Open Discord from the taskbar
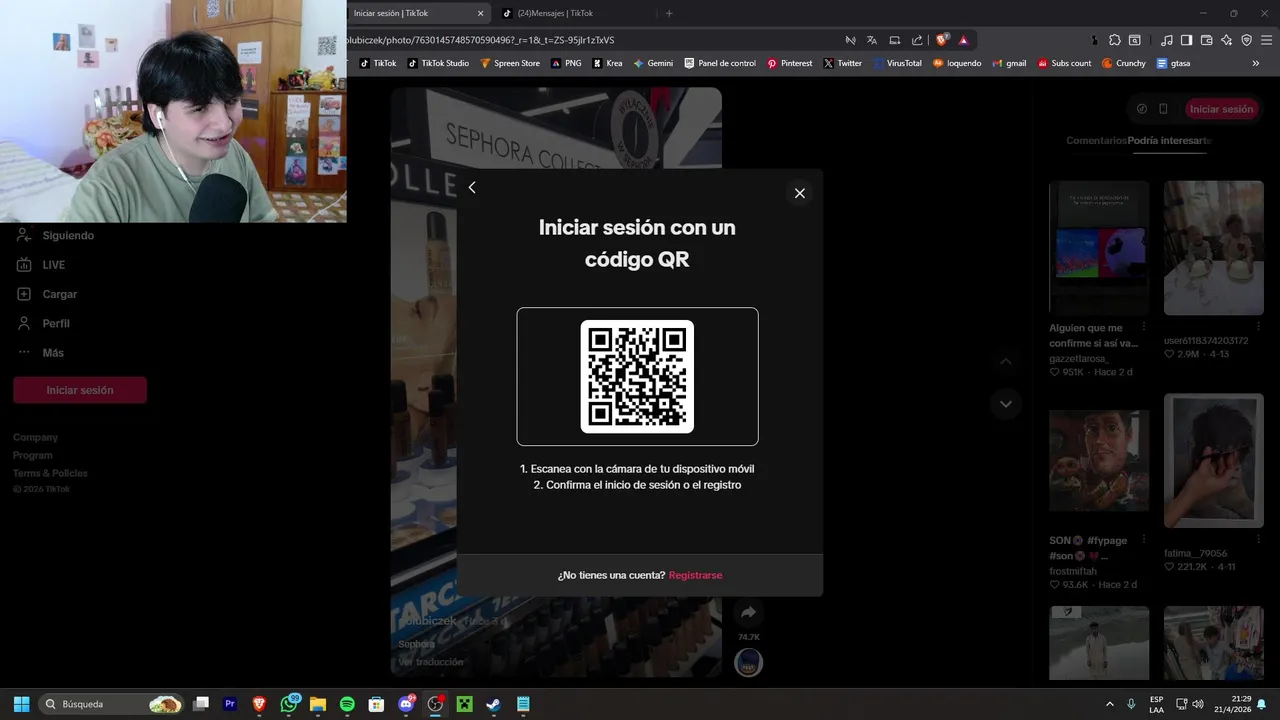This screenshot has height=720, width=1280. click(406, 704)
